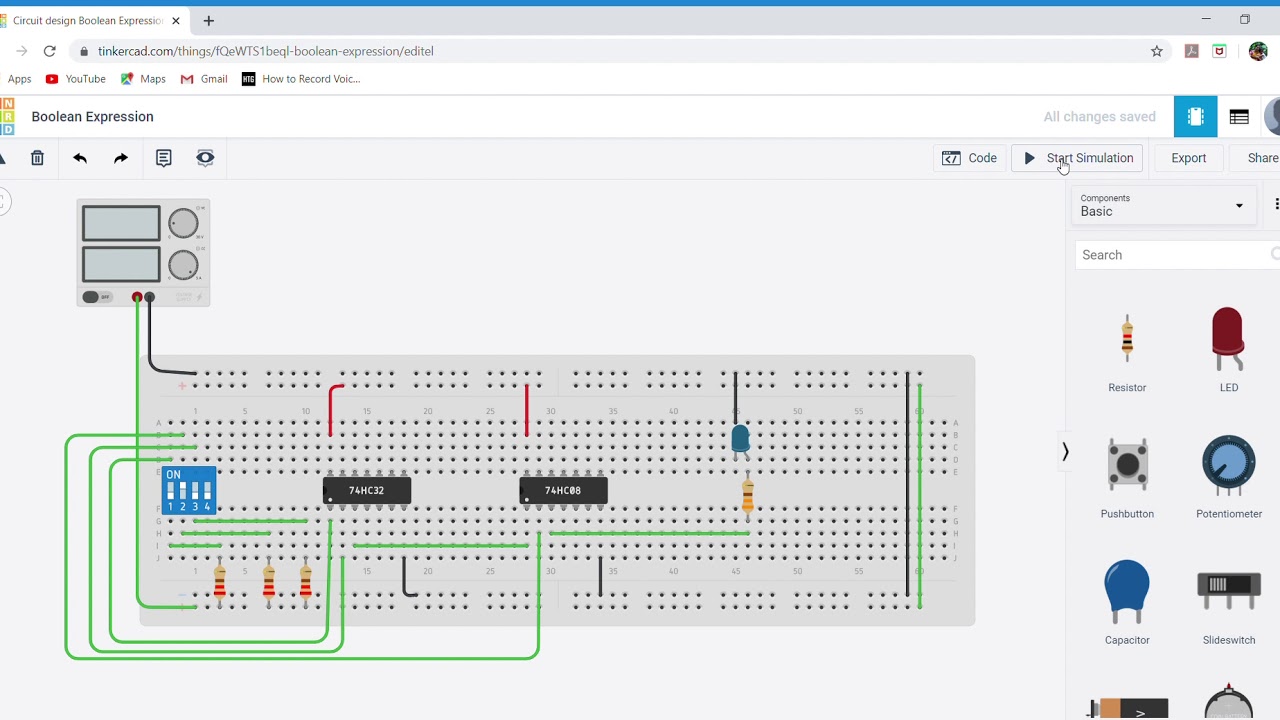Open Tinkercad logo home link
This screenshot has width=1280, height=720.
(x=7, y=117)
